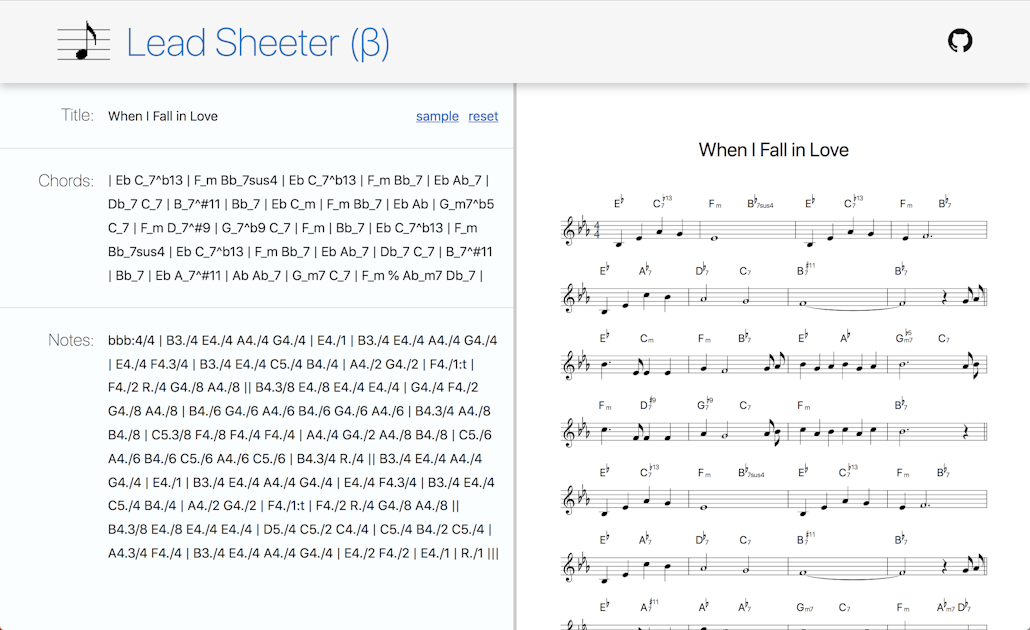Click the music note logo icon
1030x630 pixels.
coord(83,41)
